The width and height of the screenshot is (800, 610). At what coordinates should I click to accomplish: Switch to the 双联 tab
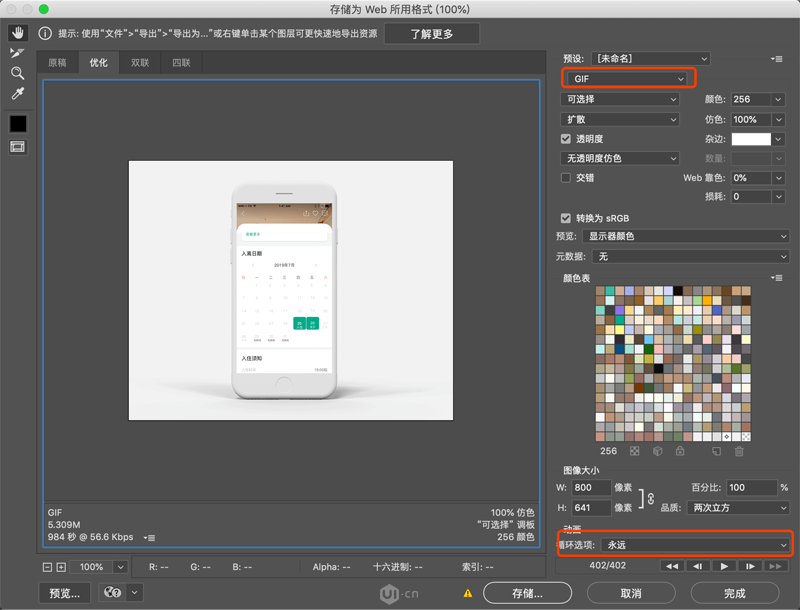tap(140, 63)
